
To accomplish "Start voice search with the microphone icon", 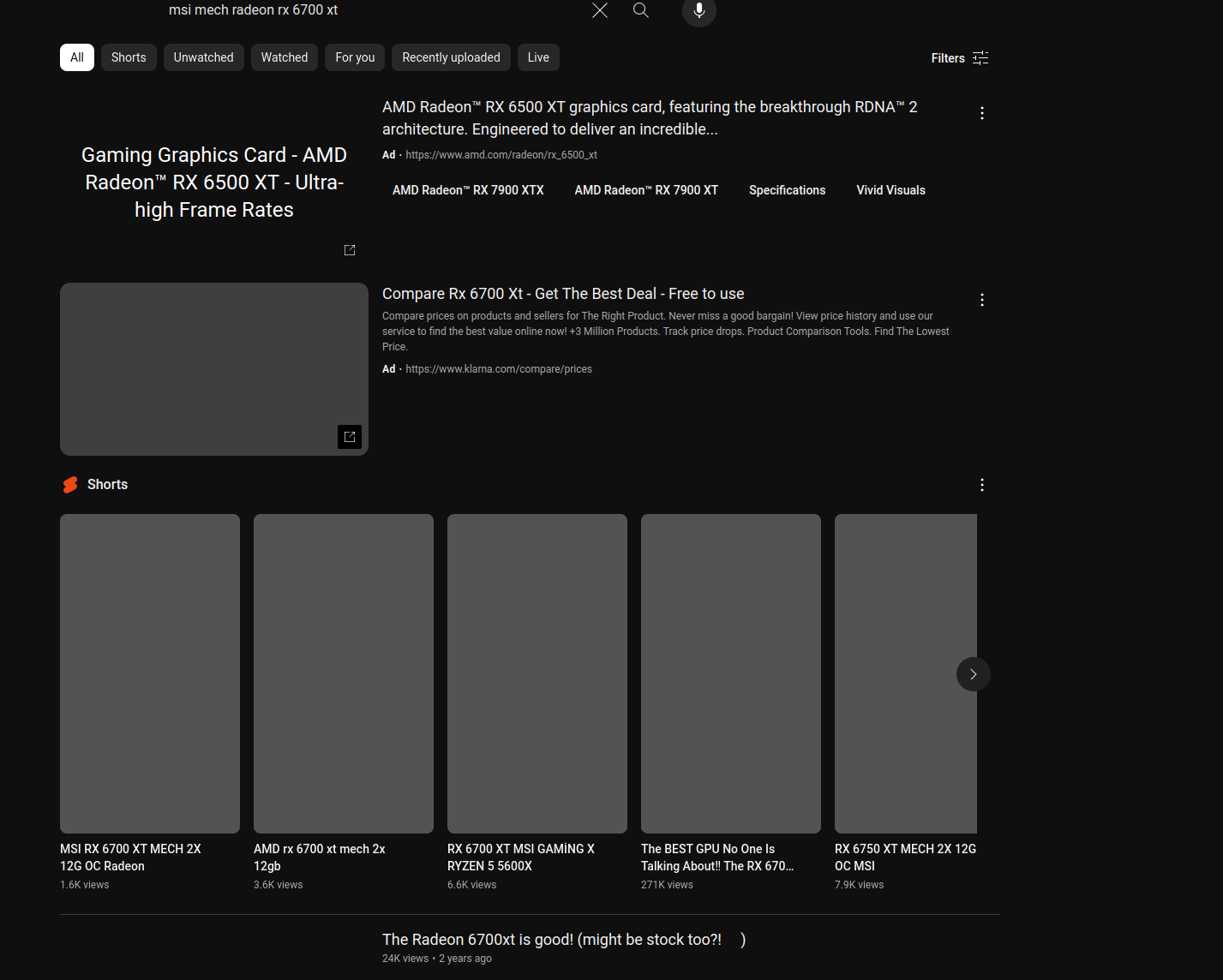I will tap(698, 10).
